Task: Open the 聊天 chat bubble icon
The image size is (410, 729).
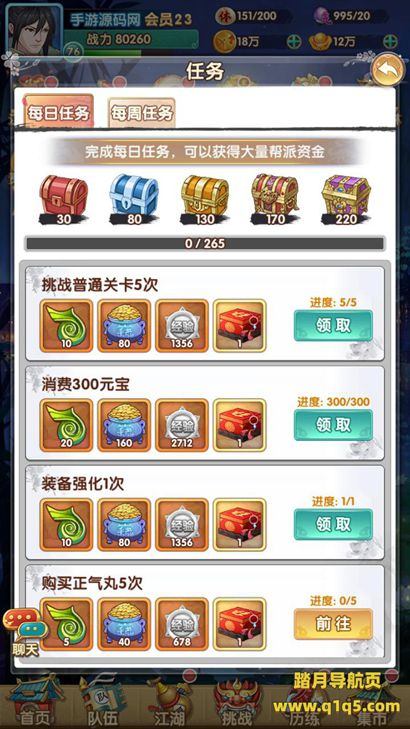Action: (26, 632)
